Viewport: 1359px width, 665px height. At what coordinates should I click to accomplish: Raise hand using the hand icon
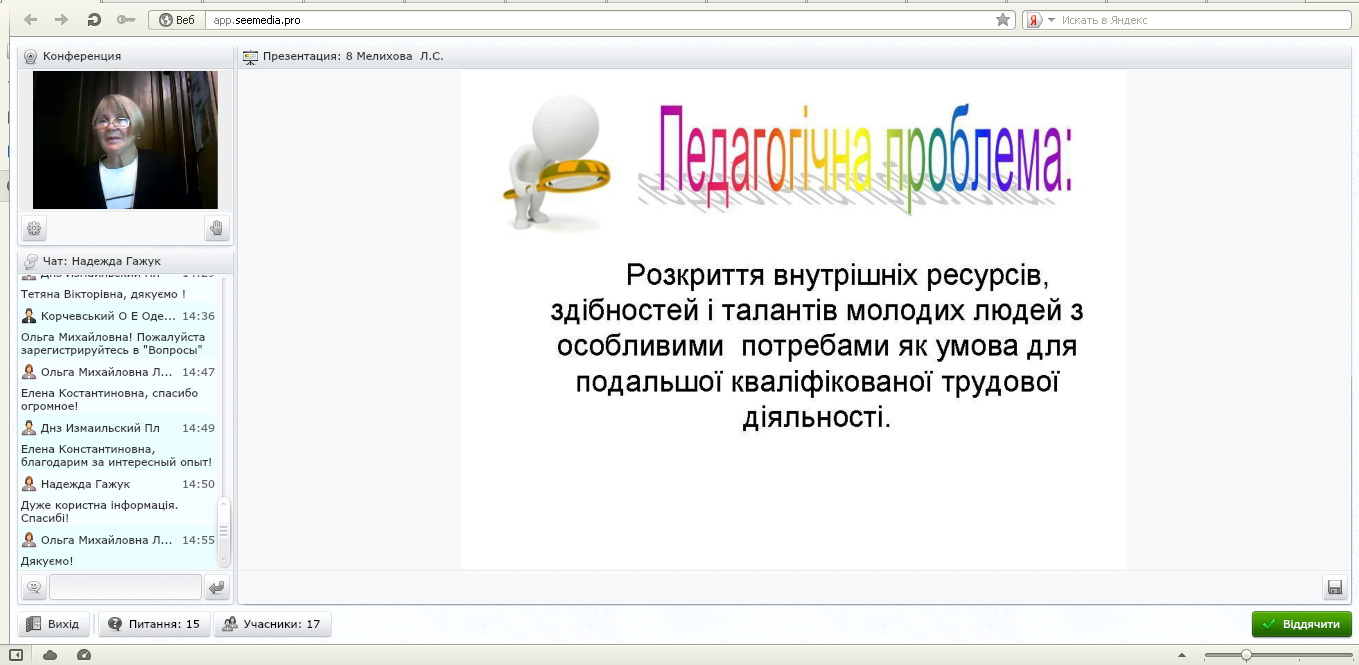(217, 229)
